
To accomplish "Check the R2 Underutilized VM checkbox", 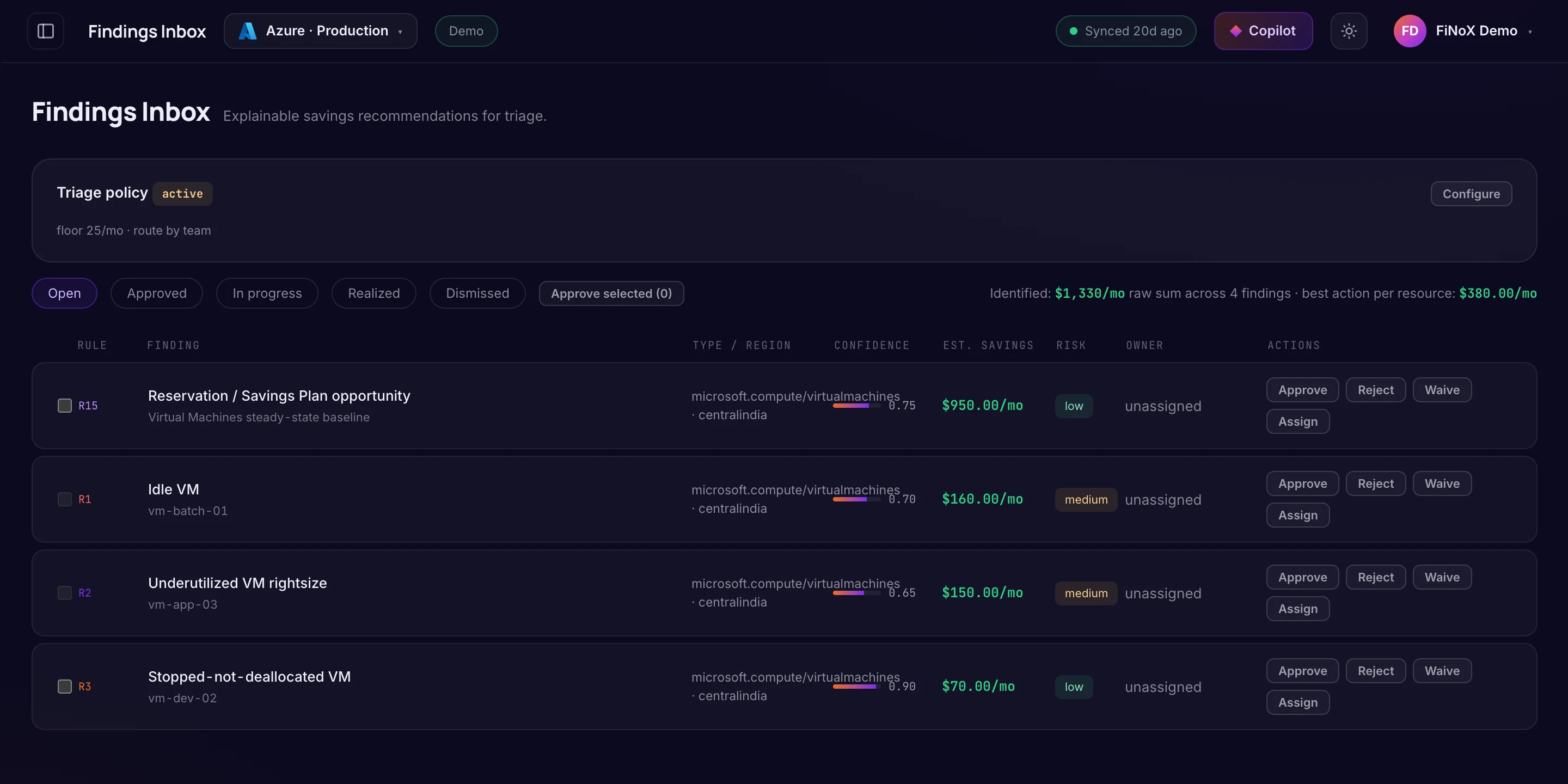I will pyautogui.click(x=65, y=593).
